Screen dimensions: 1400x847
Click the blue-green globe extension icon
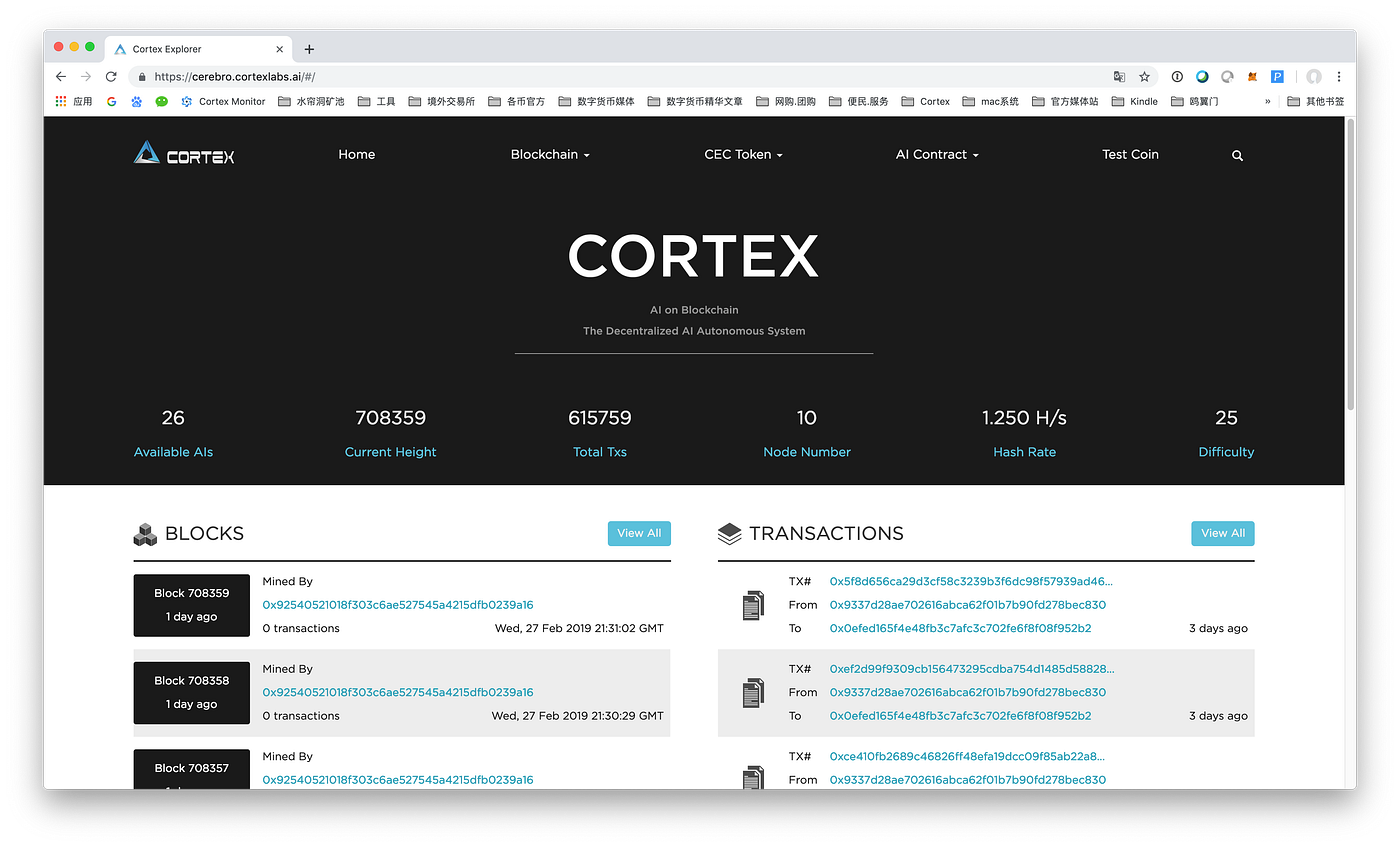pyautogui.click(x=1202, y=76)
